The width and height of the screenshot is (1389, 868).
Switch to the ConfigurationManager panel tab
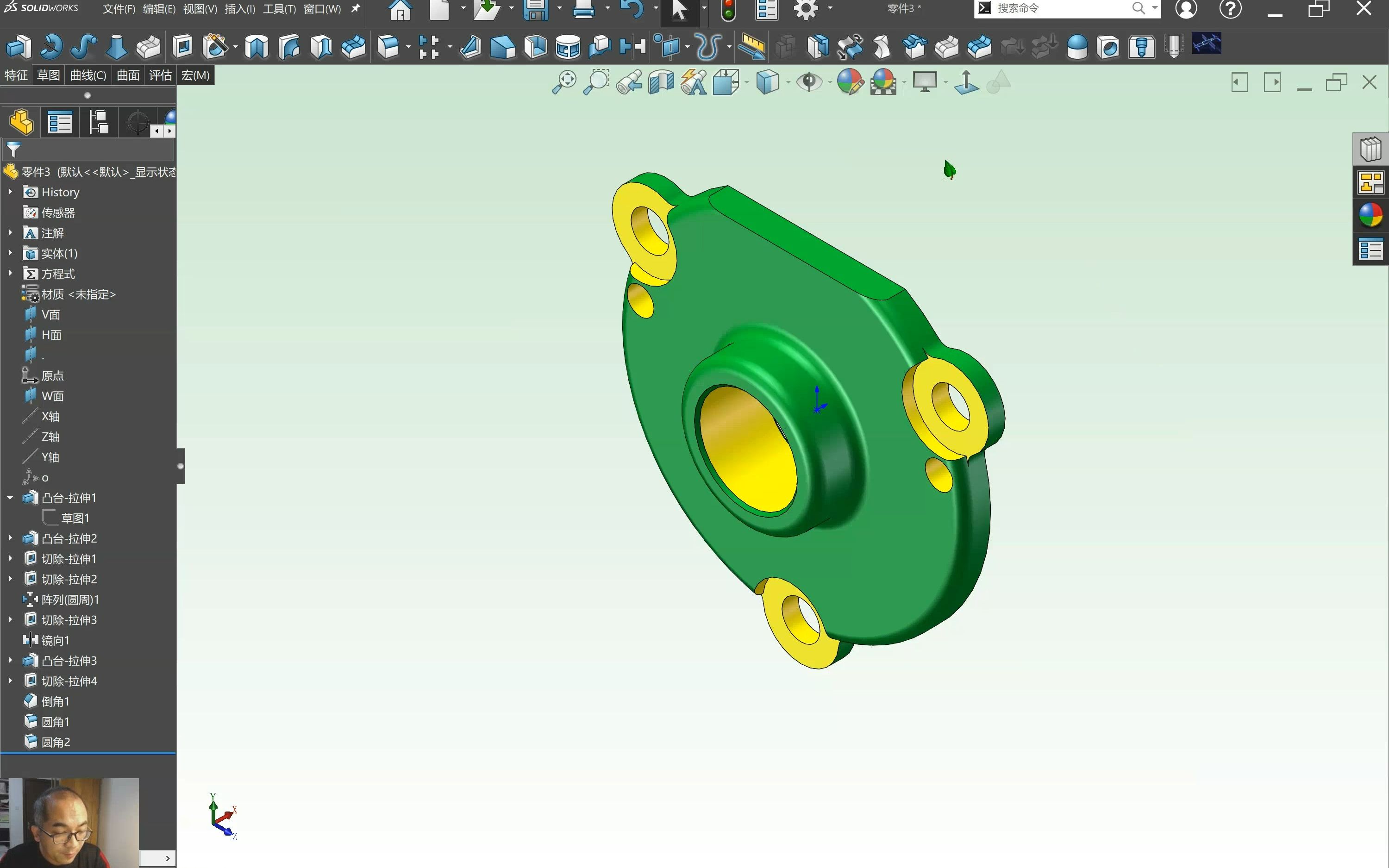click(x=98, y=122)
